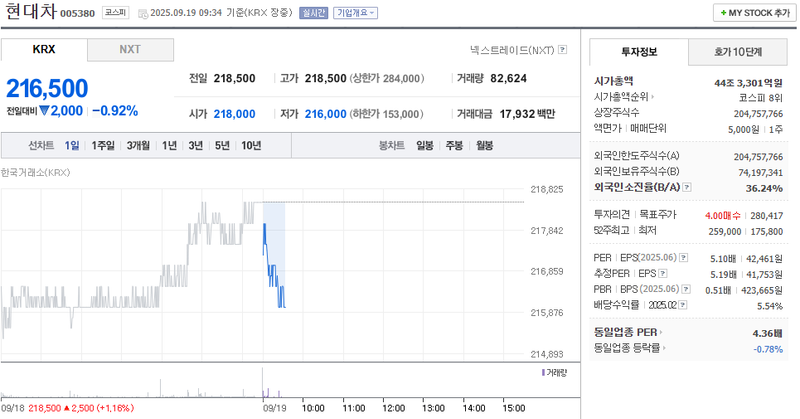Image resolution: width=800 pixels, height=419 pixels.
Task: Open the 동일업종 등락률 link
Action: [630, 348]
